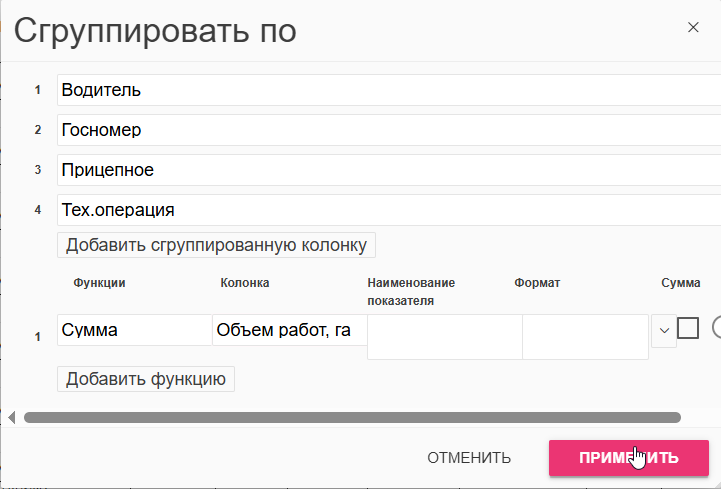Click the Объем работ, га column field
Viewport: 721px width, 489px height.
289,330
